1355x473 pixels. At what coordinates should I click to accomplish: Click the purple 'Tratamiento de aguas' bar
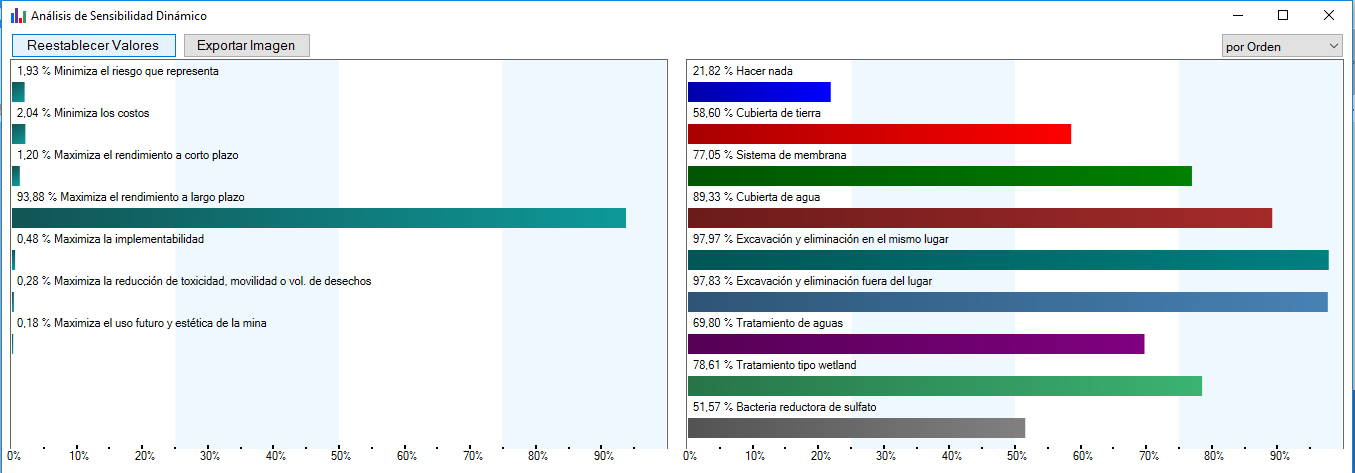click(916, 344)
